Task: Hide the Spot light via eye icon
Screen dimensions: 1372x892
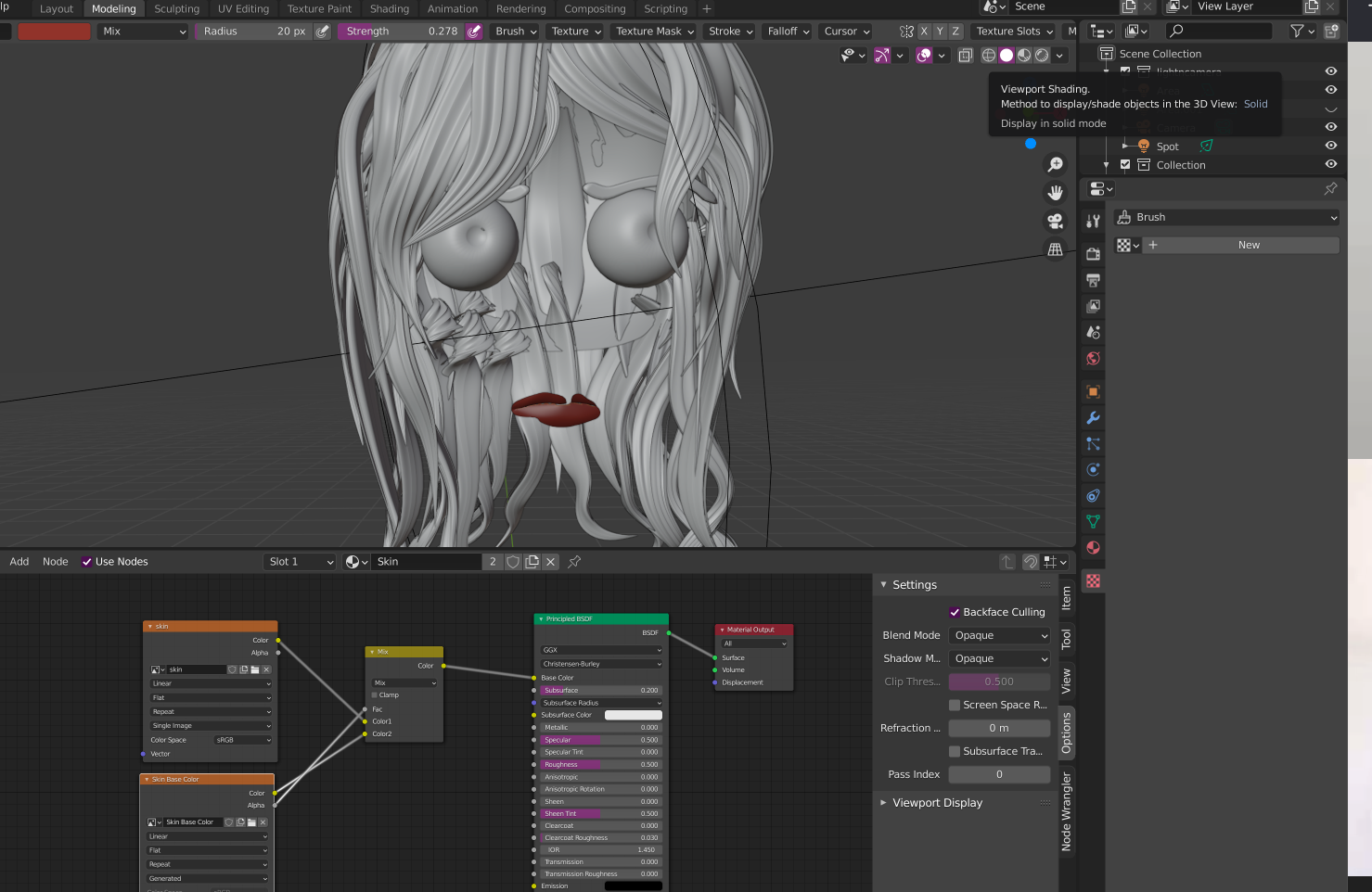Action: tap(1330, 146)
